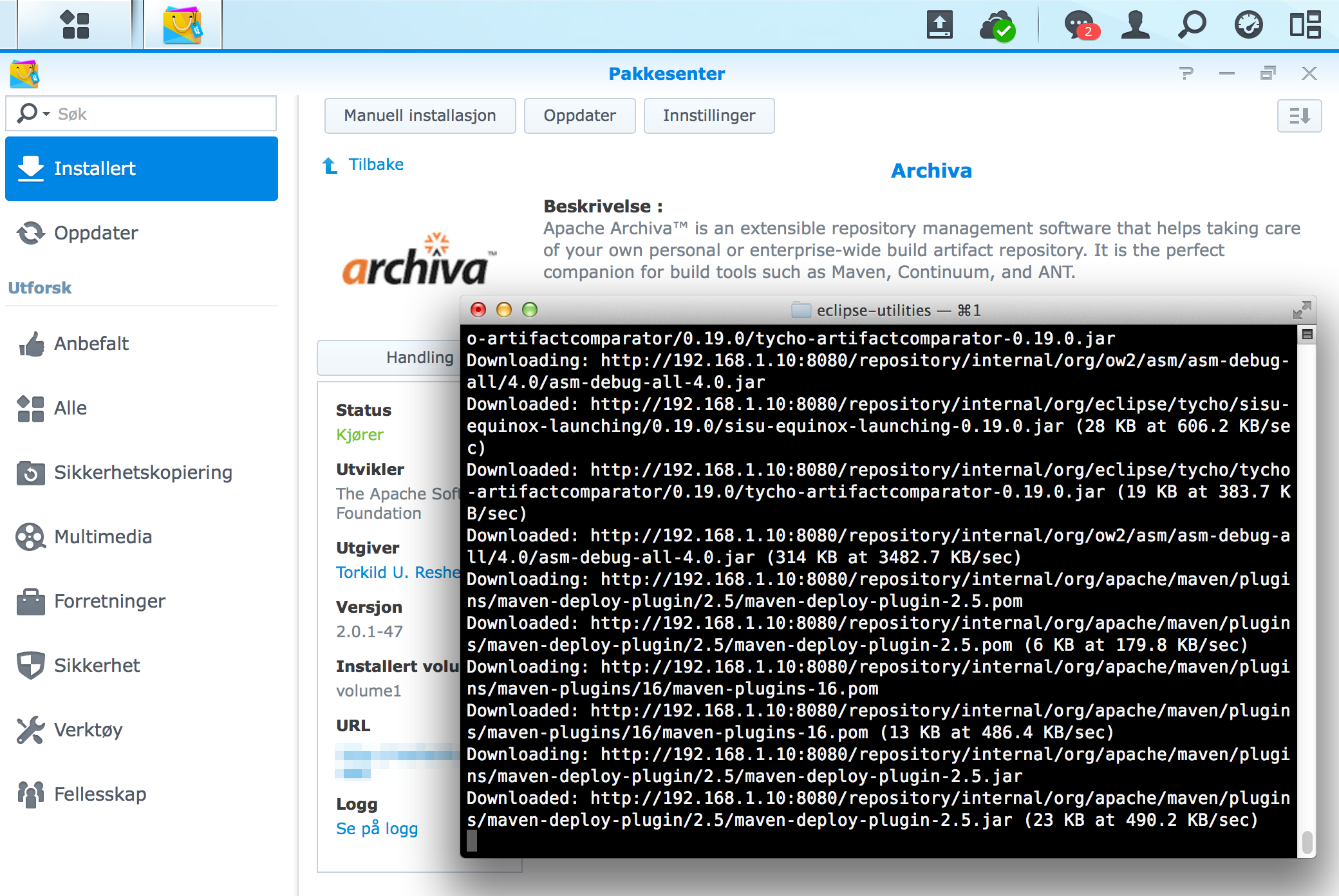Expand the search filter dropdown arrow

[46, 114]
